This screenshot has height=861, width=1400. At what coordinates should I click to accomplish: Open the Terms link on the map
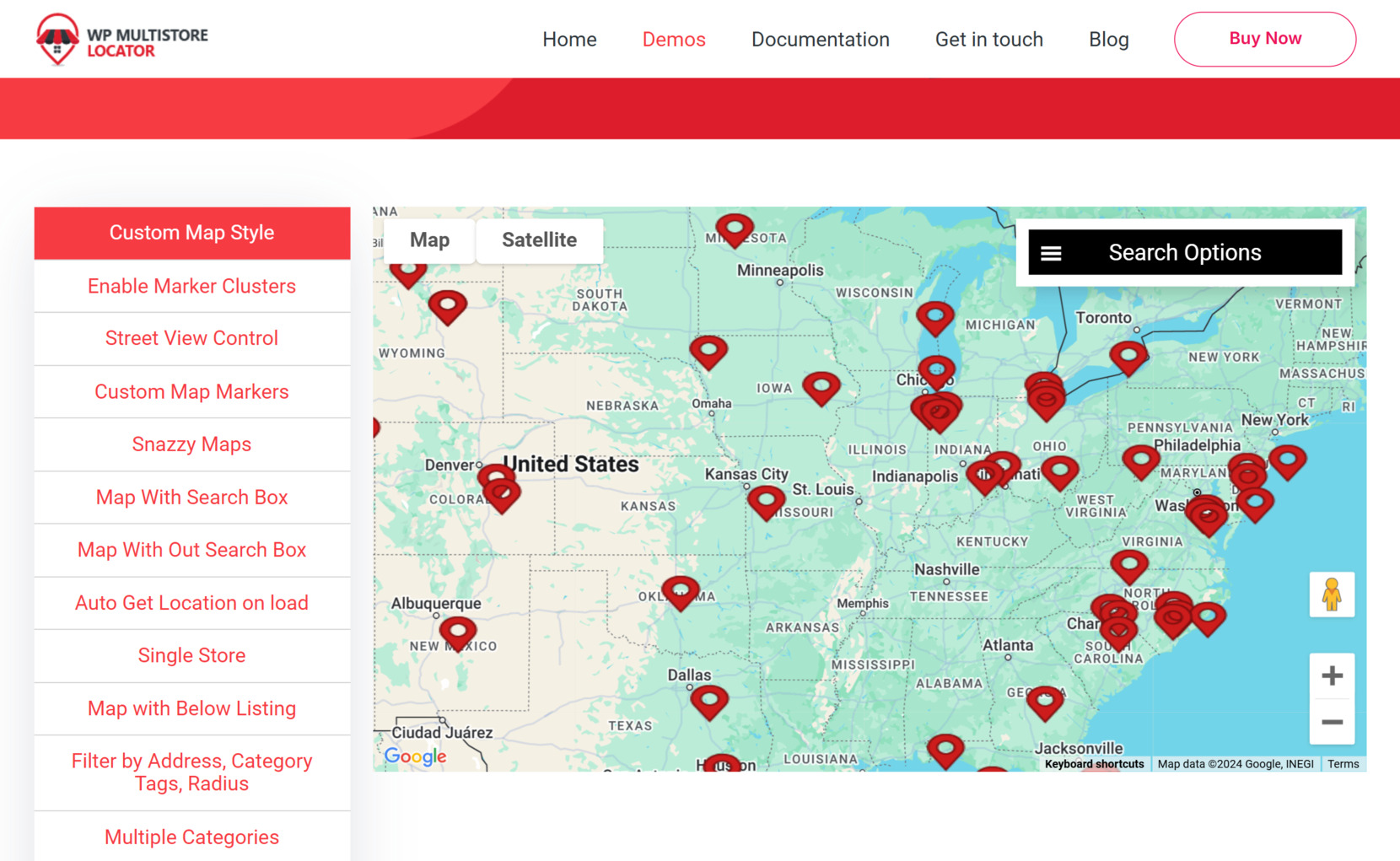tap(1343, 763)
